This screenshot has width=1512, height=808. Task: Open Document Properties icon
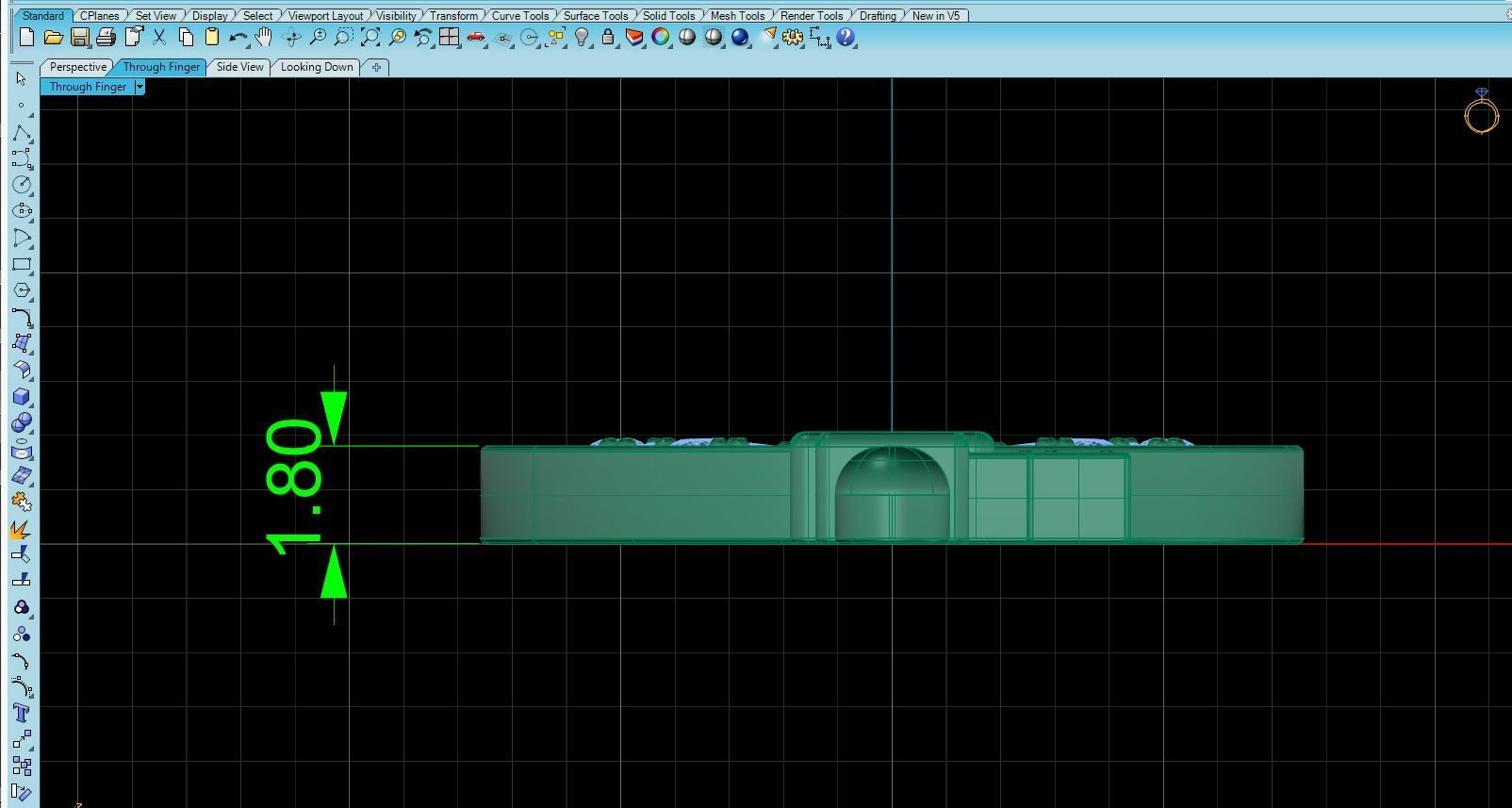tap(133, 38)
